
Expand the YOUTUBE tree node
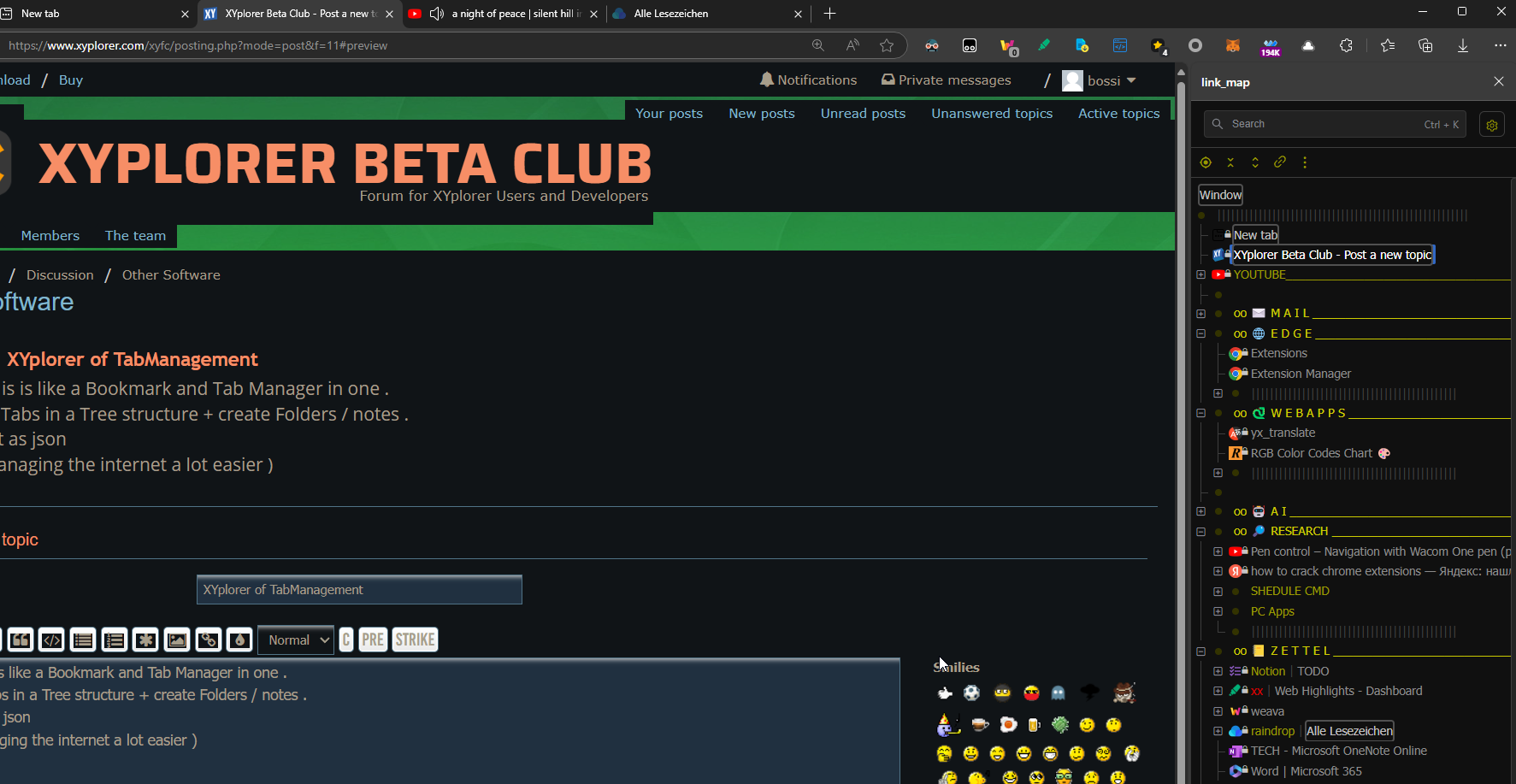1200,274
